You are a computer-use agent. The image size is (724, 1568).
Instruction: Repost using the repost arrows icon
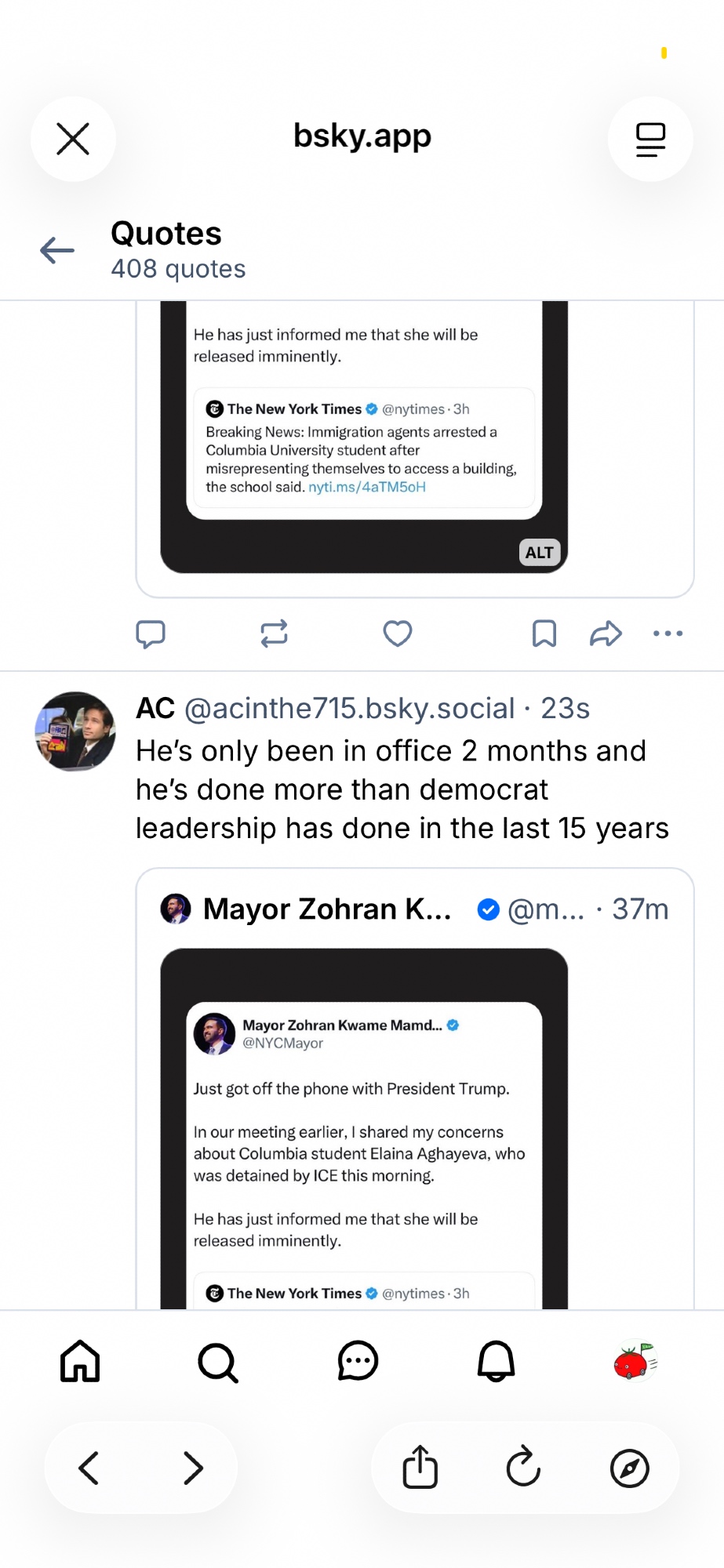274,633
